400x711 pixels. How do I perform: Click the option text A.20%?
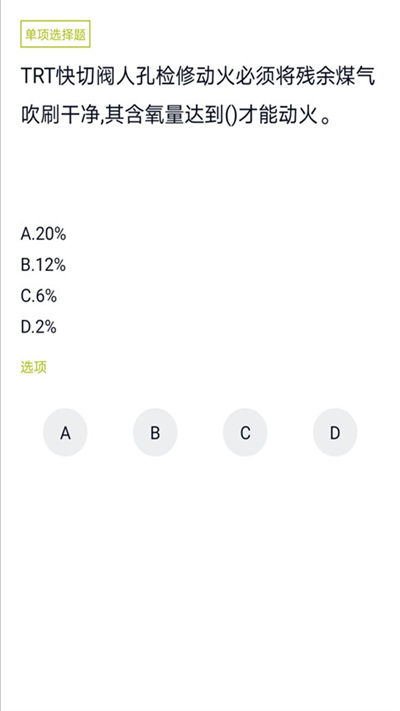[x=44, y=234]
